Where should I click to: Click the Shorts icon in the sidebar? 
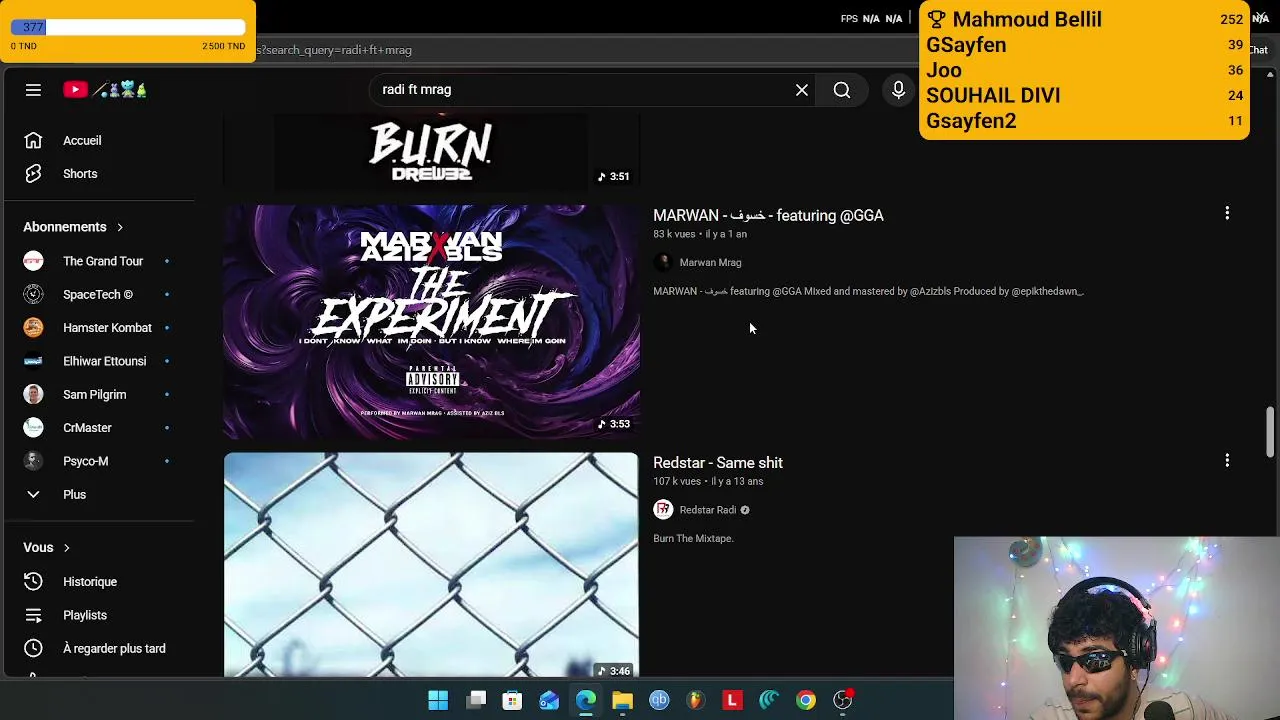pos(33,174)
